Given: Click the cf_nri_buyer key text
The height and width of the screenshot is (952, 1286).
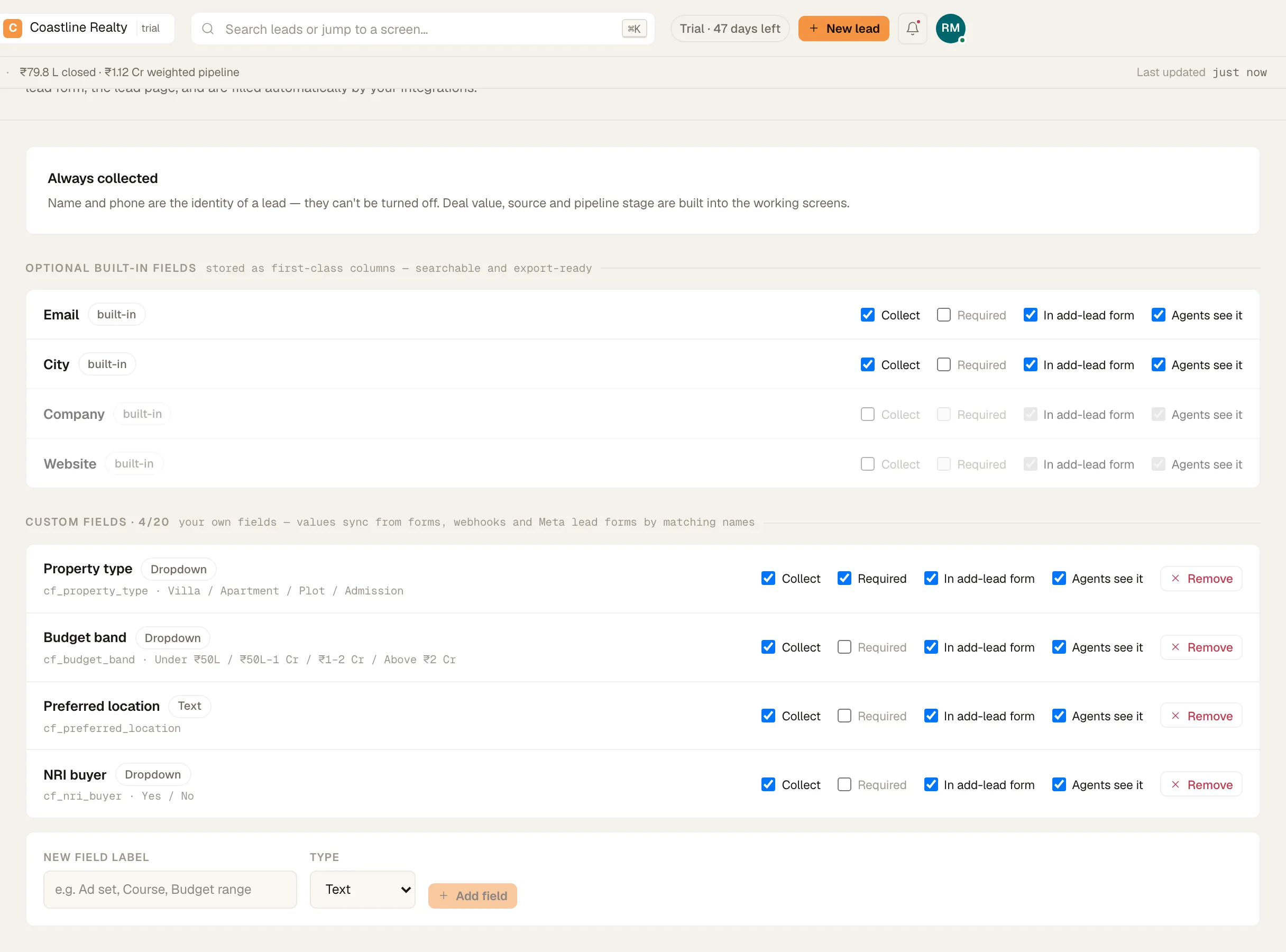Looking at the screenshot, I should (83, 796).
